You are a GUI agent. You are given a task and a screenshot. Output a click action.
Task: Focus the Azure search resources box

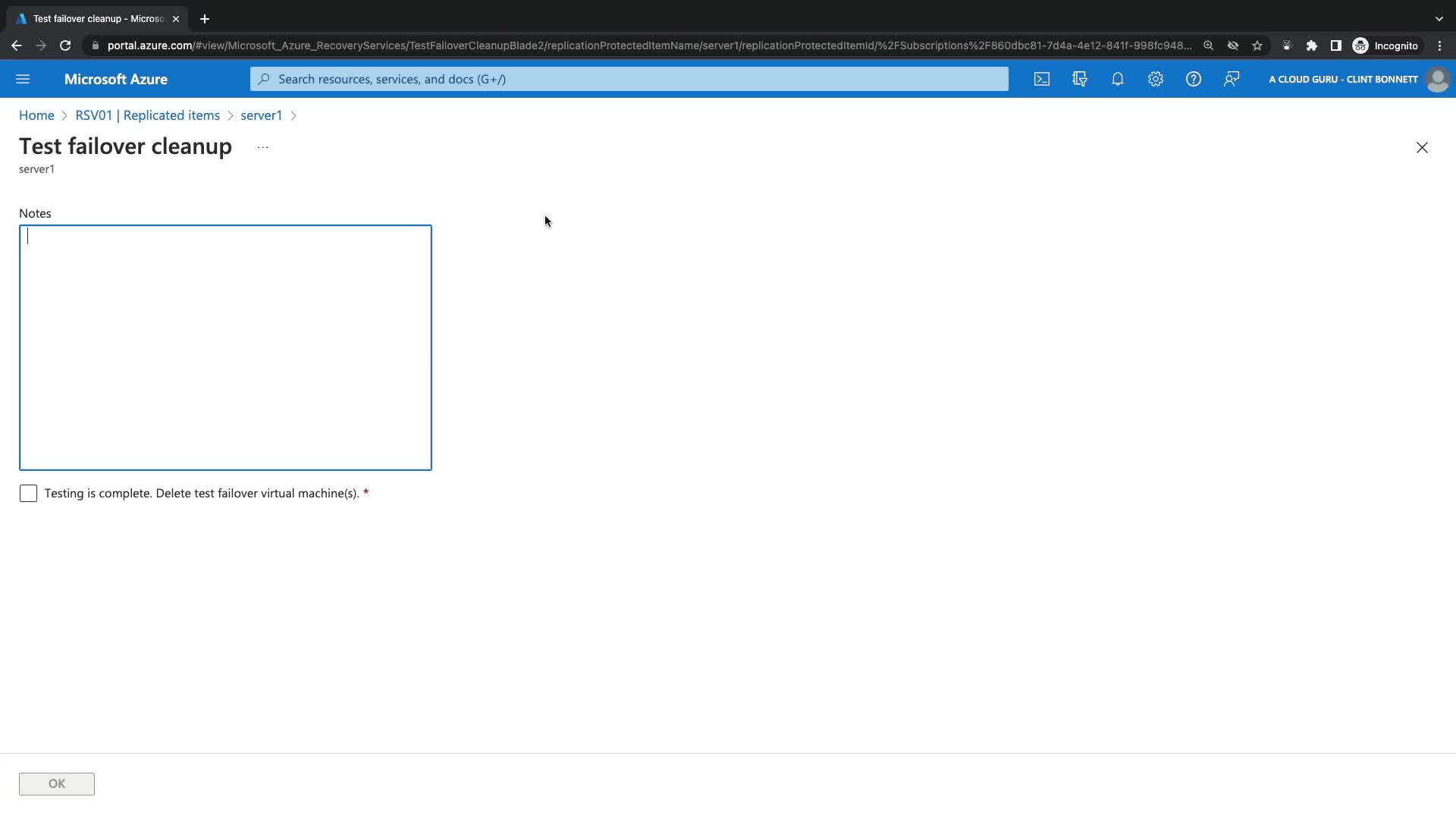629,79
